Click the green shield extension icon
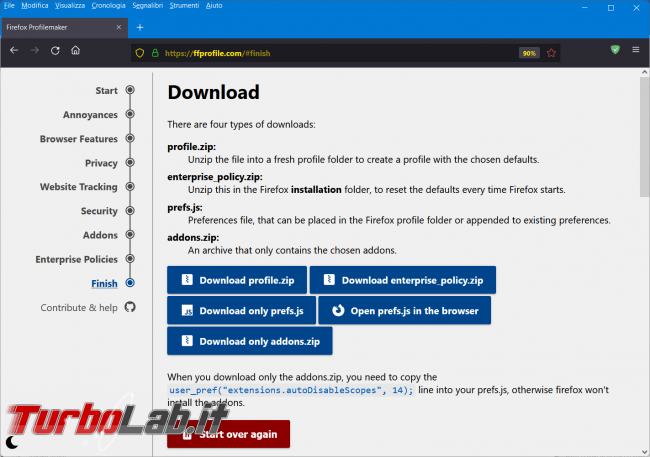The height and width of the screenshot is (457, 650). tap(615, 50)
